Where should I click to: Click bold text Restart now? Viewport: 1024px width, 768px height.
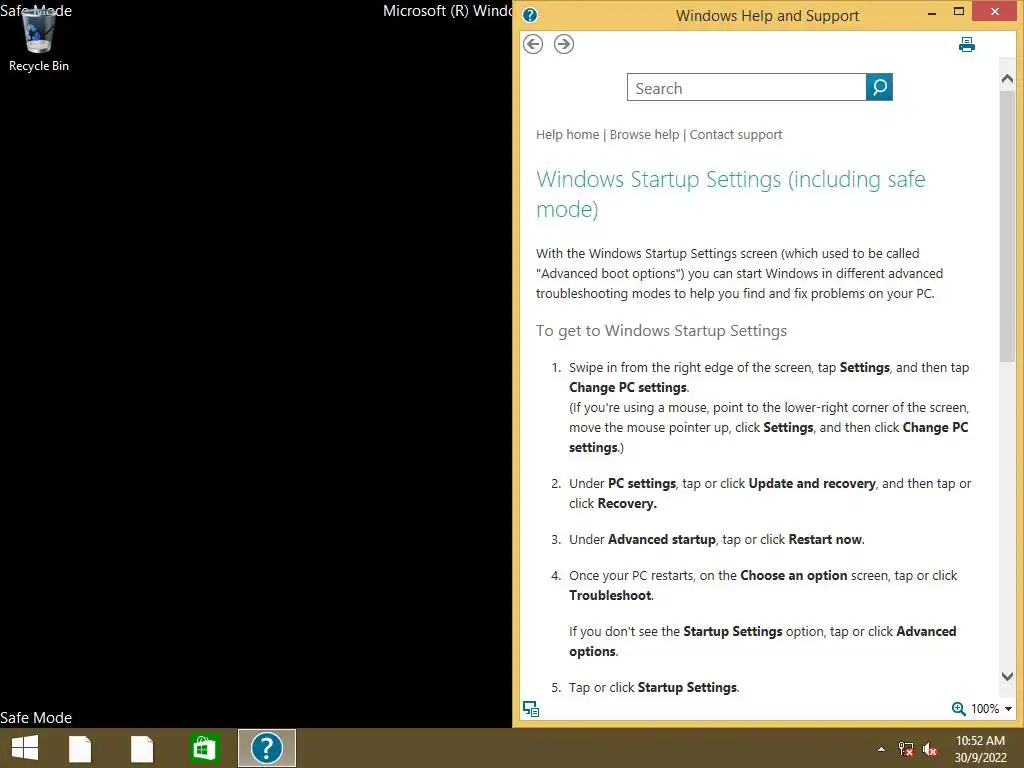825,539
